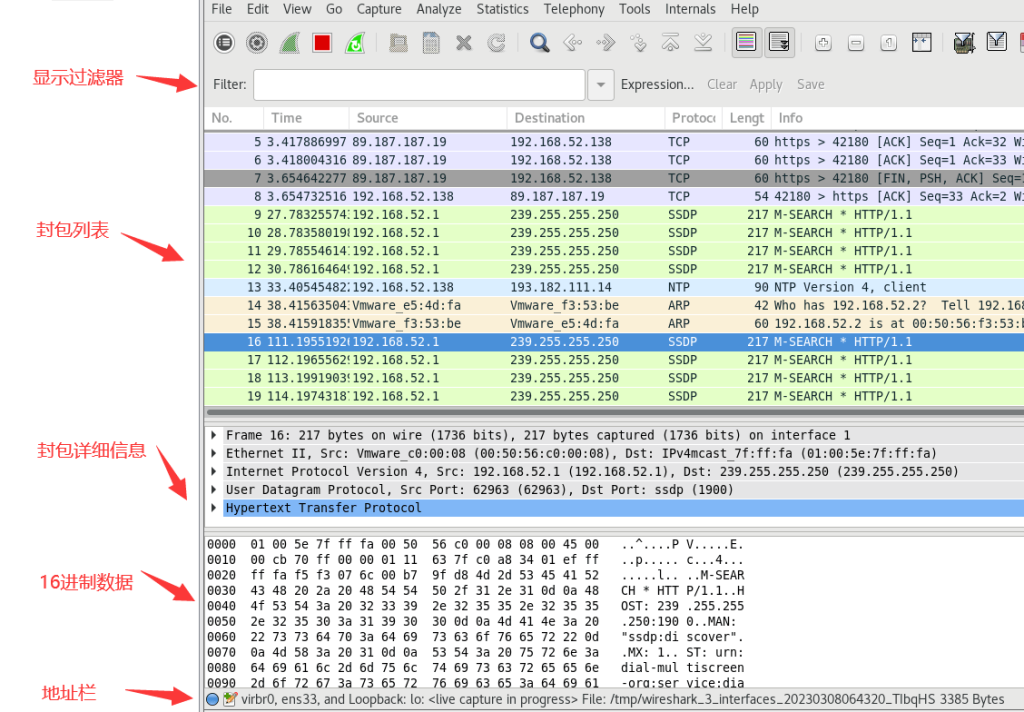This screenshot has width=1024, height=712.
Task: Open the filter history dropdown arrow
Action: tap(600, 85)
